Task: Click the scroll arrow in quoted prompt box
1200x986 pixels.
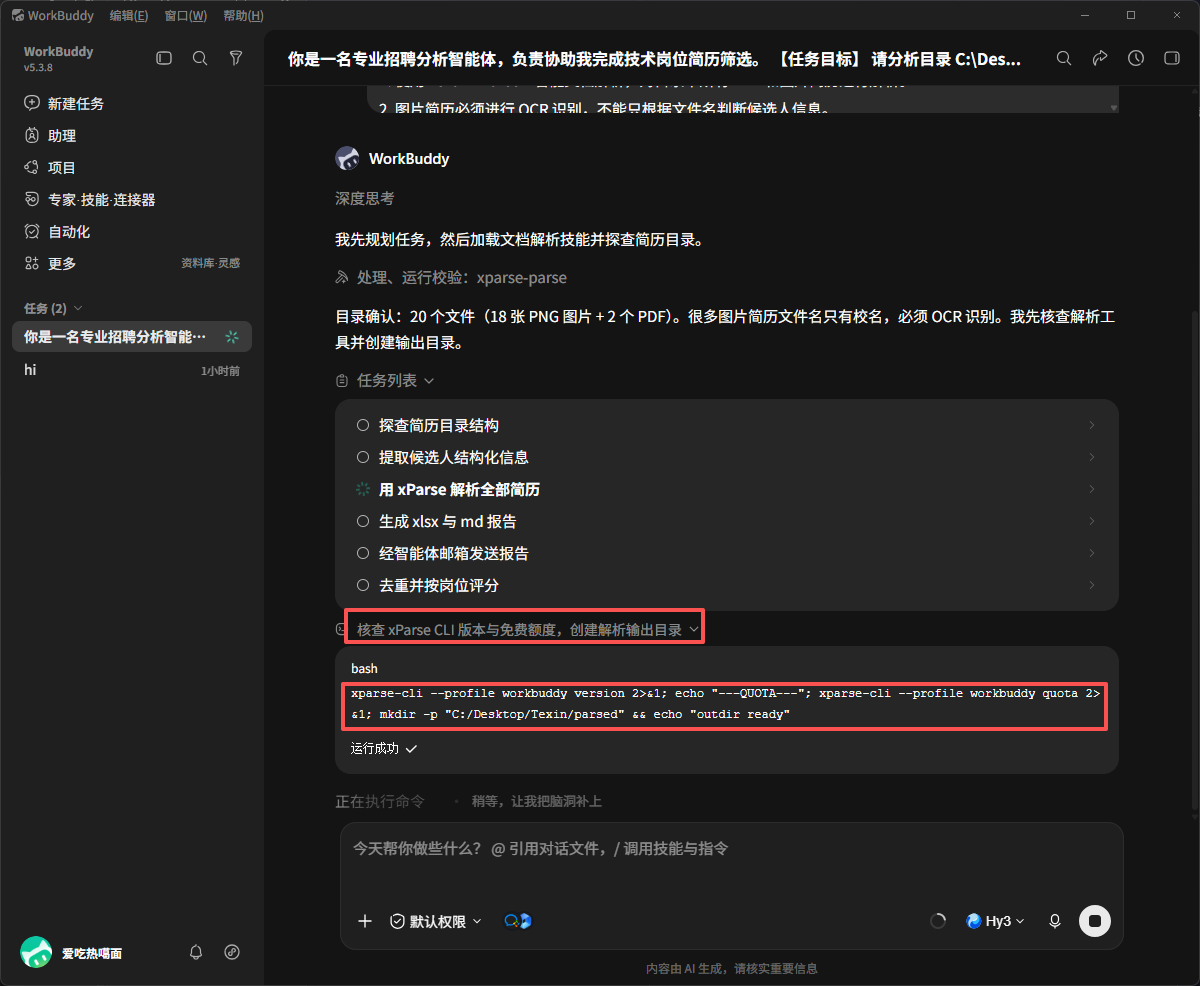Action: tap(1113, 106)
